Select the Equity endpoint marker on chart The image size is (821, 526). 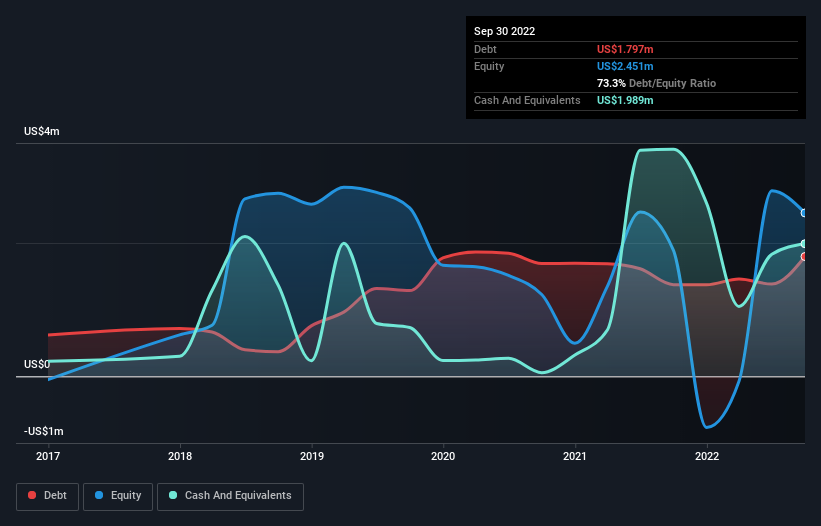point(804,213)
